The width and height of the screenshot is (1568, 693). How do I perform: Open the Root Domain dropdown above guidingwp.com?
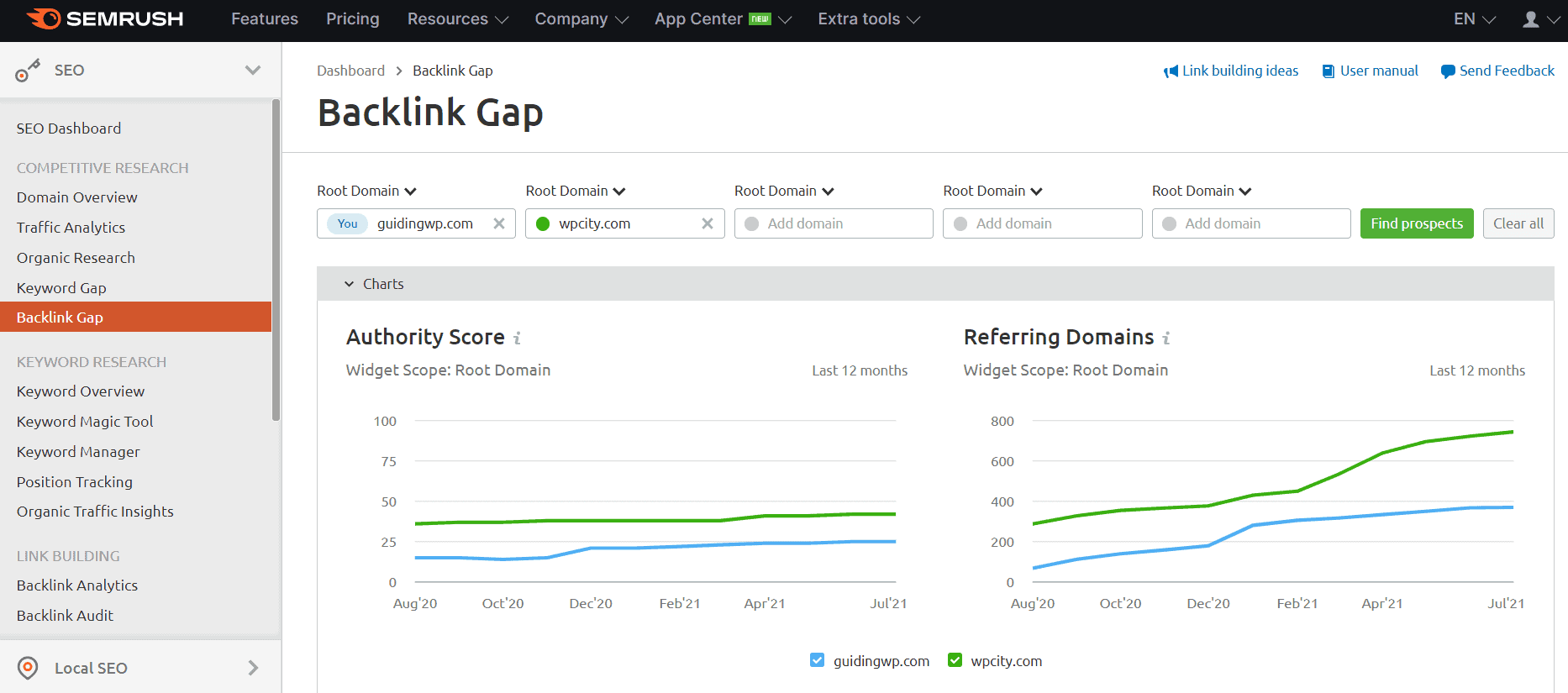pos(366,191)
